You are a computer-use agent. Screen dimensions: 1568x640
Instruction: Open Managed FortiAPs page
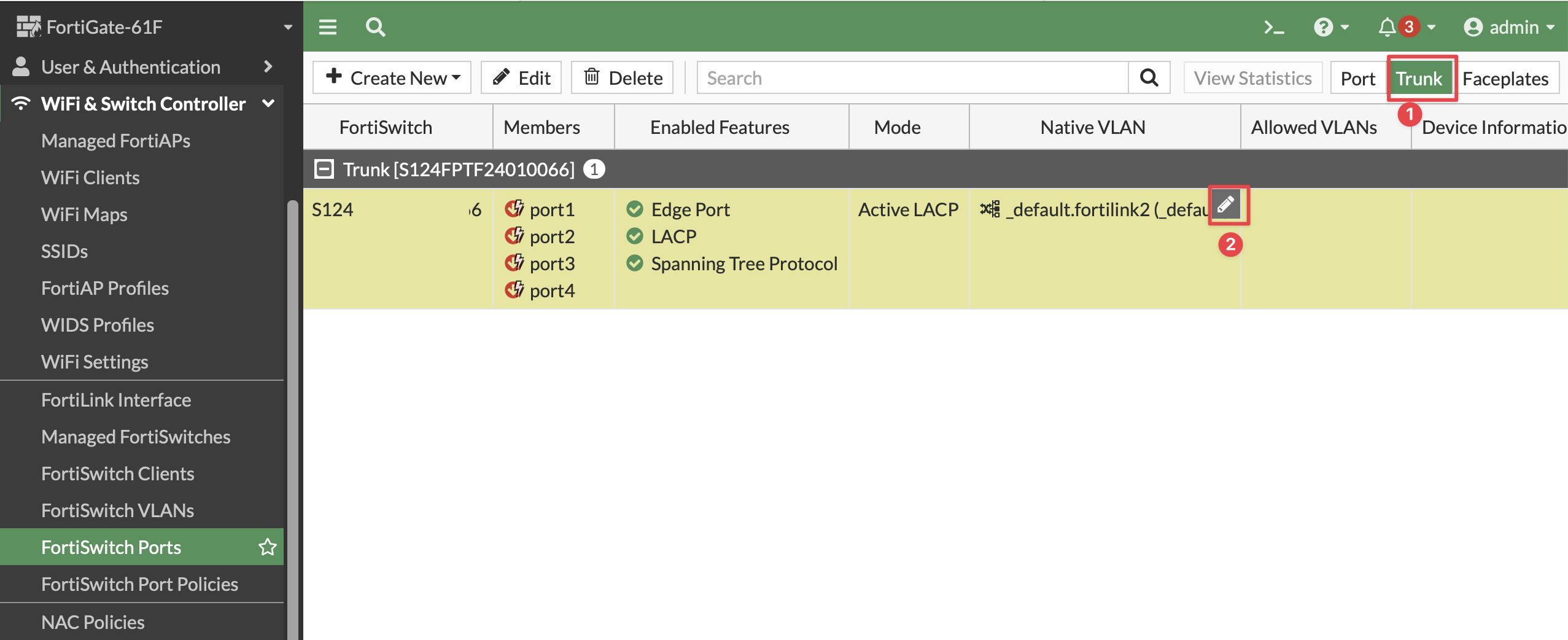tap(115, 141)
